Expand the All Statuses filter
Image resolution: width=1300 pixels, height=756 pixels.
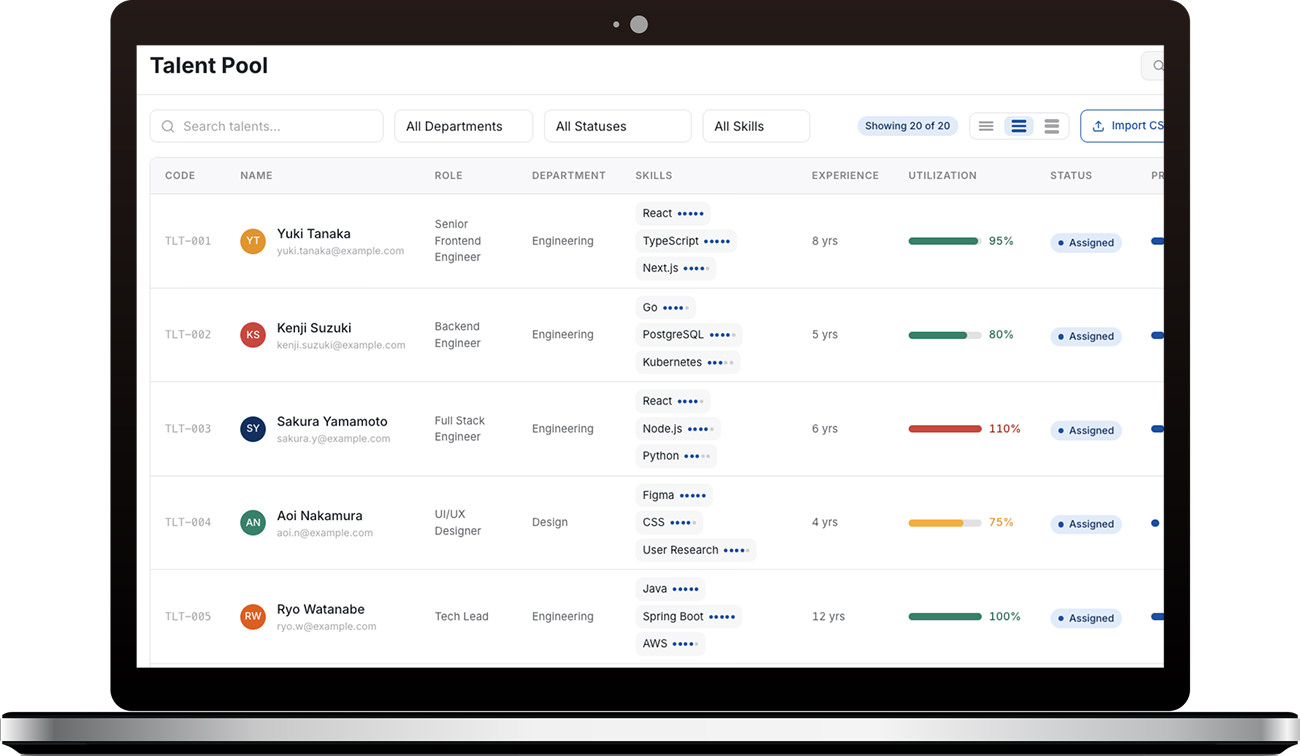617,126
